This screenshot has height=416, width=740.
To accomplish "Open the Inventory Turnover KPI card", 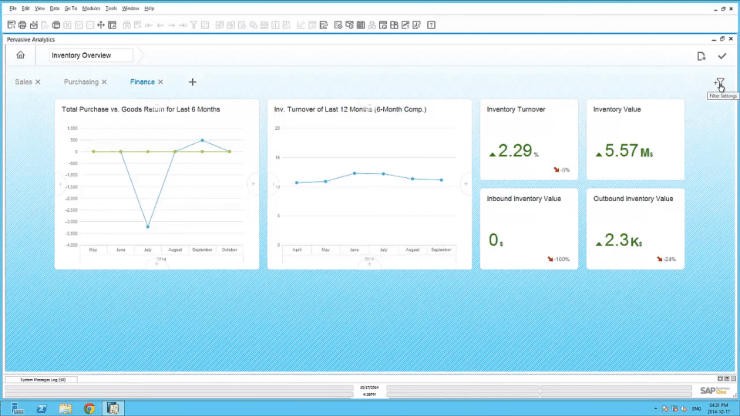I will (x=528, y=140).
